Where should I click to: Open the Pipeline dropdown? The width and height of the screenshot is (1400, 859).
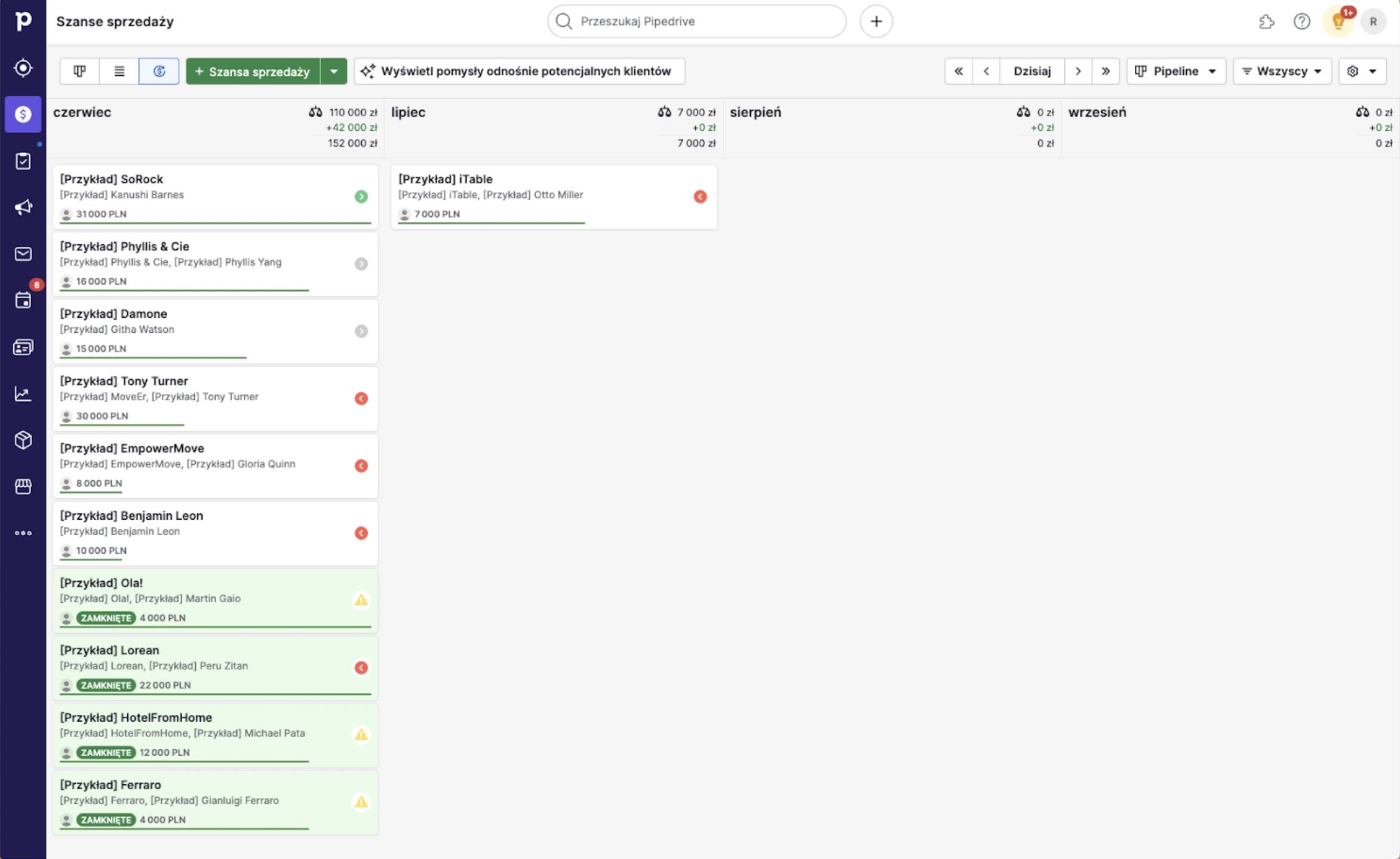click(x=1176, y=71)
